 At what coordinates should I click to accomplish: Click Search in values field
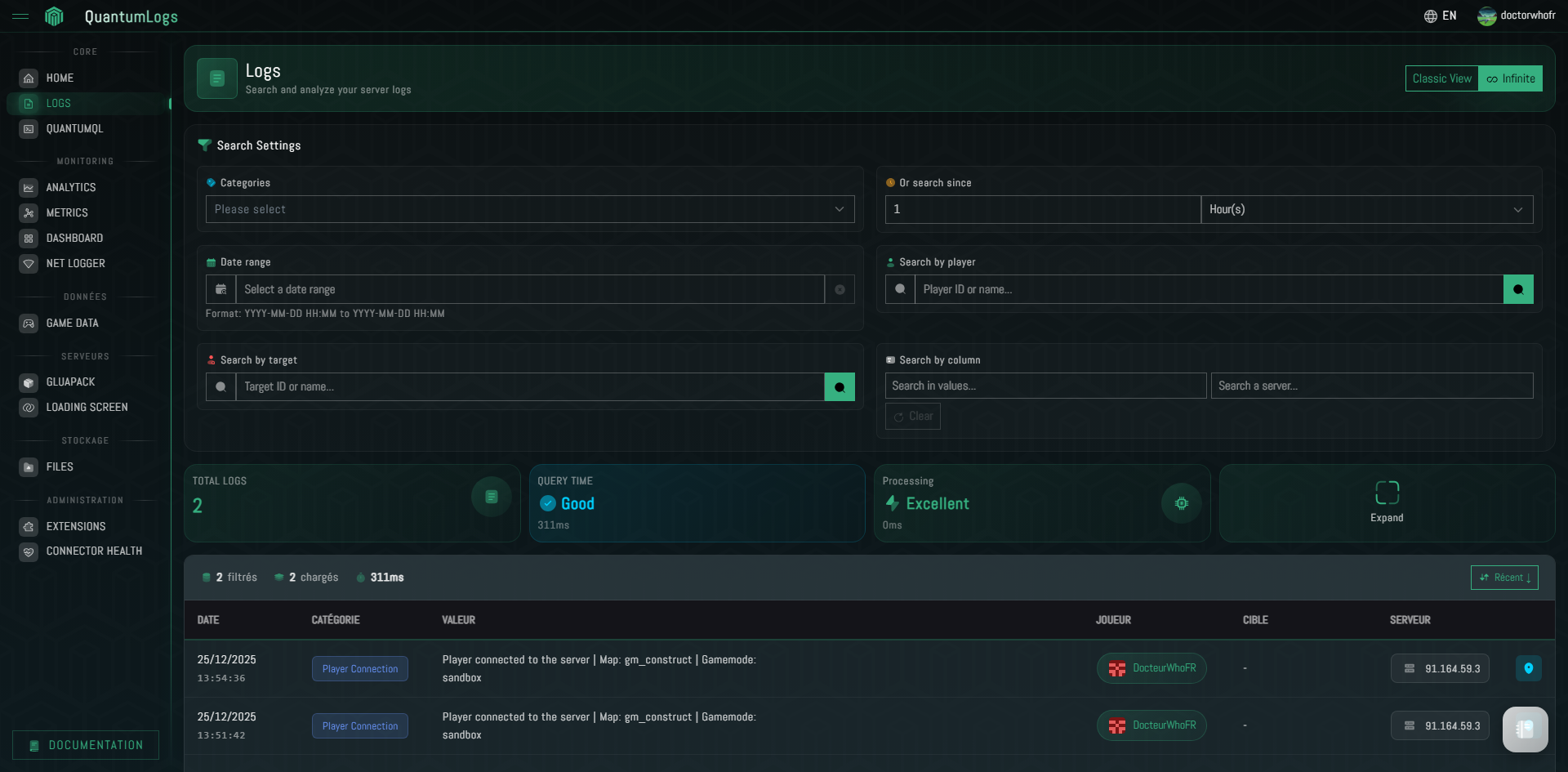(x=1045, y=386)
